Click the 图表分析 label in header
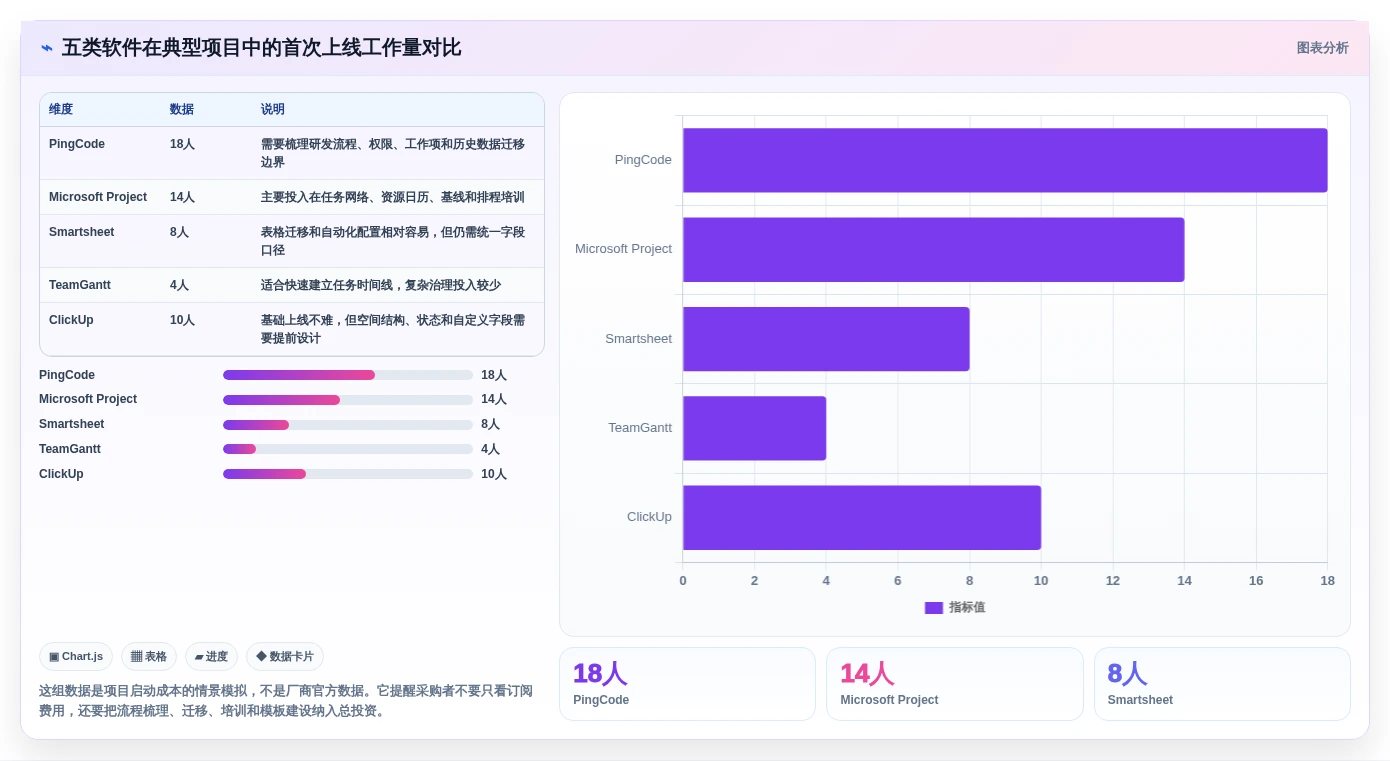The height and width of the screenshot is (761, 1390). tap(1322, 48)
